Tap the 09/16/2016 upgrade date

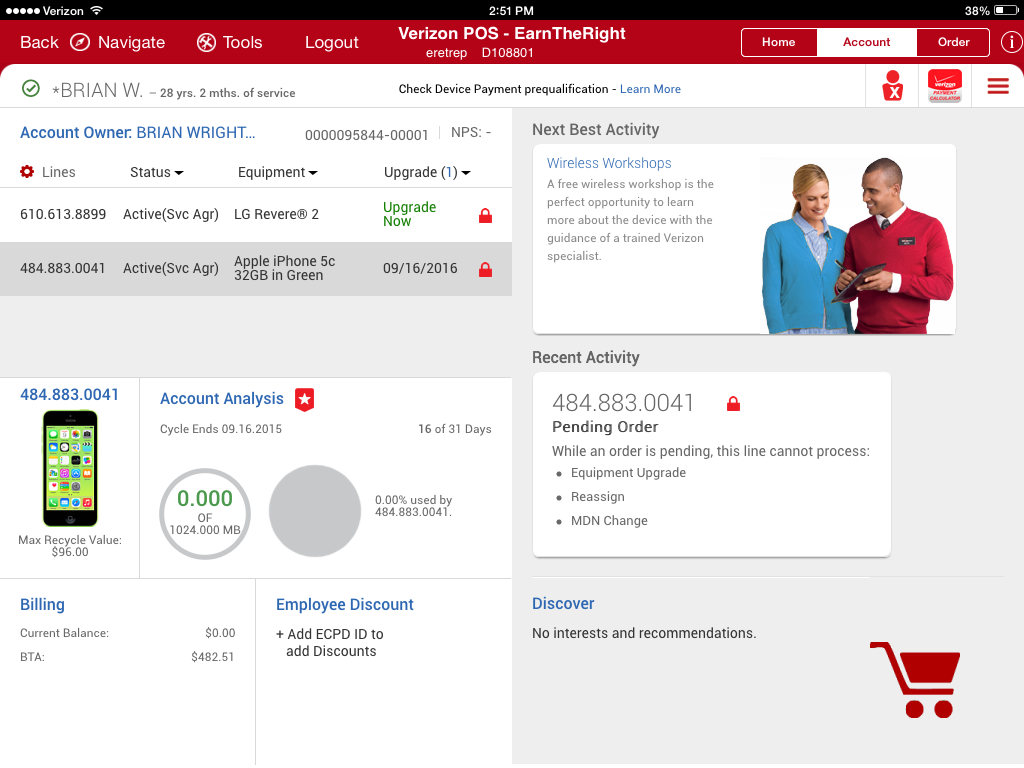pyautogui.click(x=420, y=268)
